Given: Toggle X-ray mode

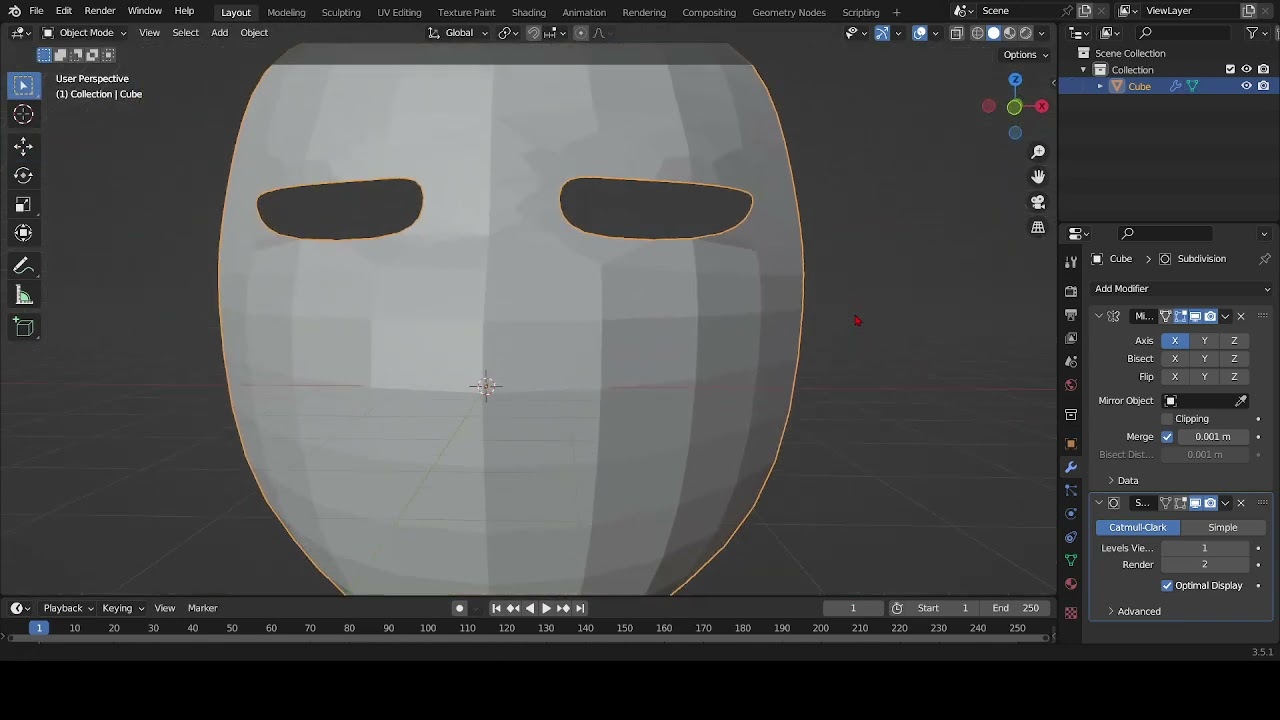Looking at the screenshot, I should [x=956, y=33].
